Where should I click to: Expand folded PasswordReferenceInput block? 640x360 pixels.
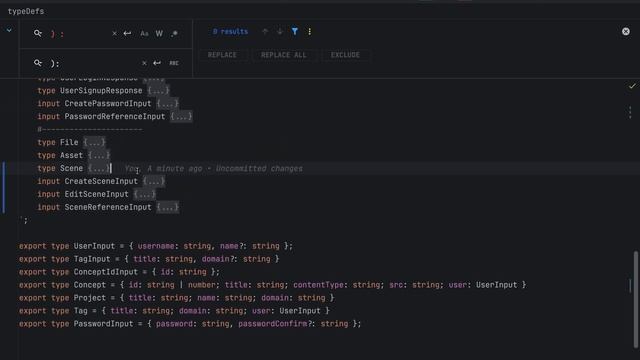pos(181,117)
